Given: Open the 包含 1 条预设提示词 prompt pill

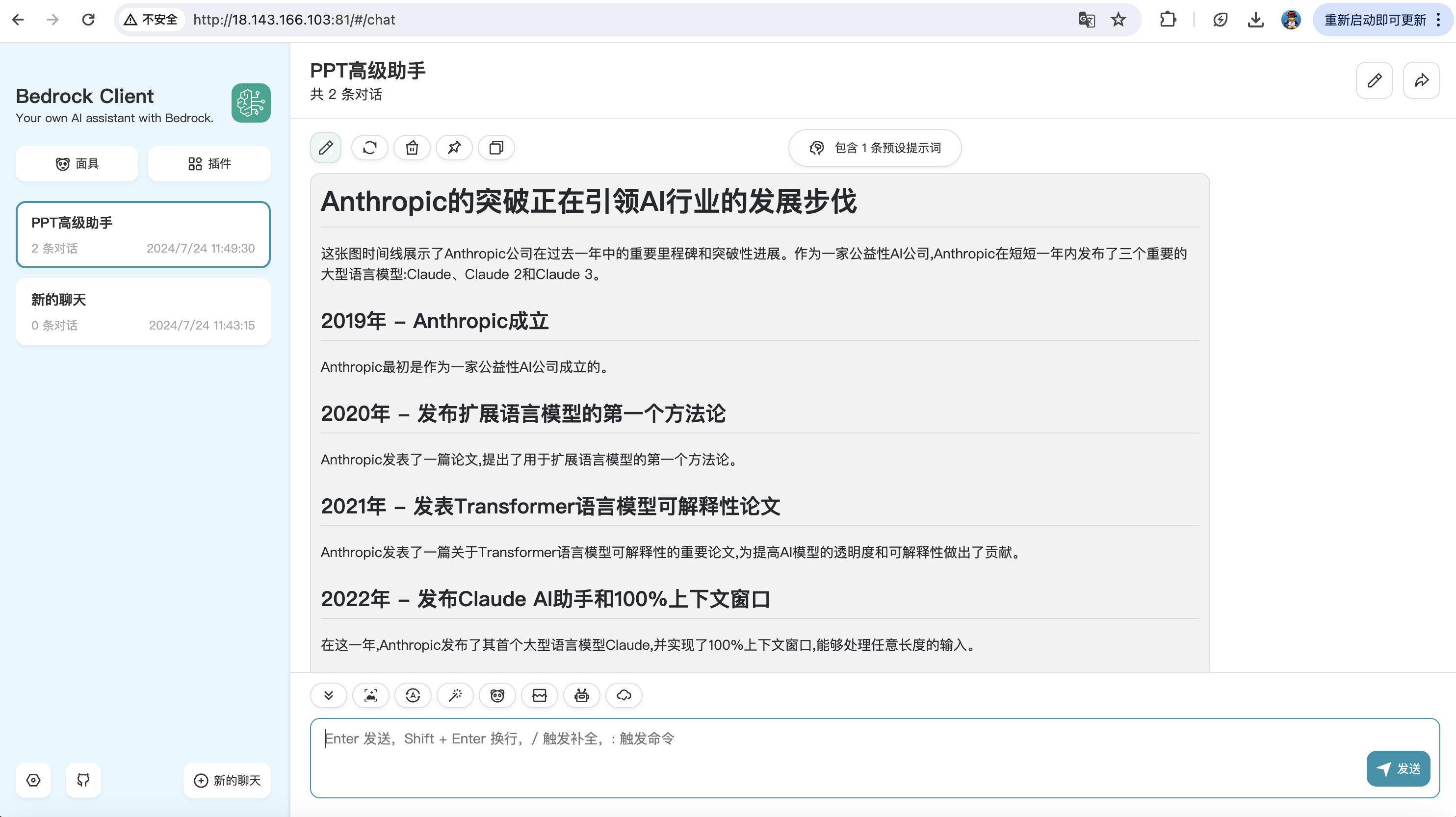Looking at the screenshot, I should [x=875, y=148].
